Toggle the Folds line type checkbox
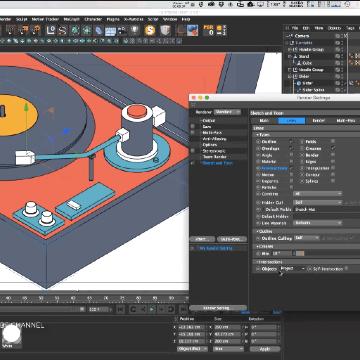This screenshot has width=360, height=360. pos(333,142)
